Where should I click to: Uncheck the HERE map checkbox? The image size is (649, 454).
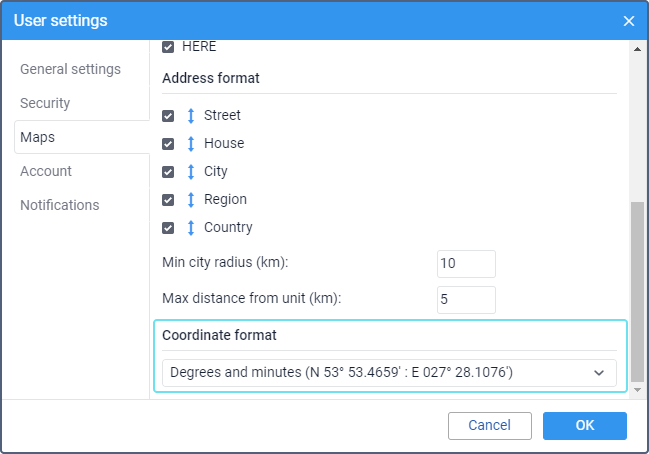pyautogui.click(x=168, y=47)
